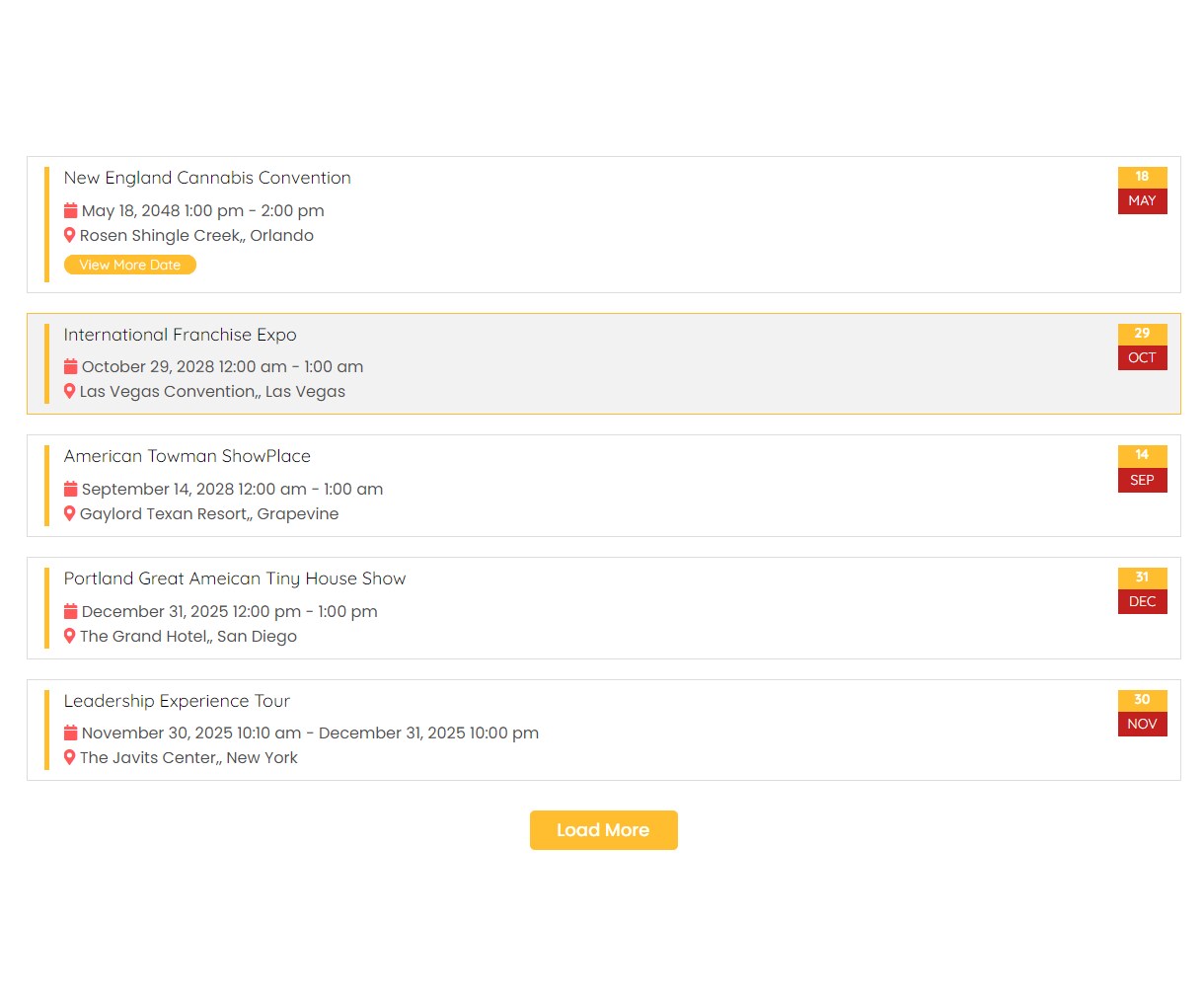Click the 29 OCT date badge
1204x1003 pixels.
coord(1143,347)
